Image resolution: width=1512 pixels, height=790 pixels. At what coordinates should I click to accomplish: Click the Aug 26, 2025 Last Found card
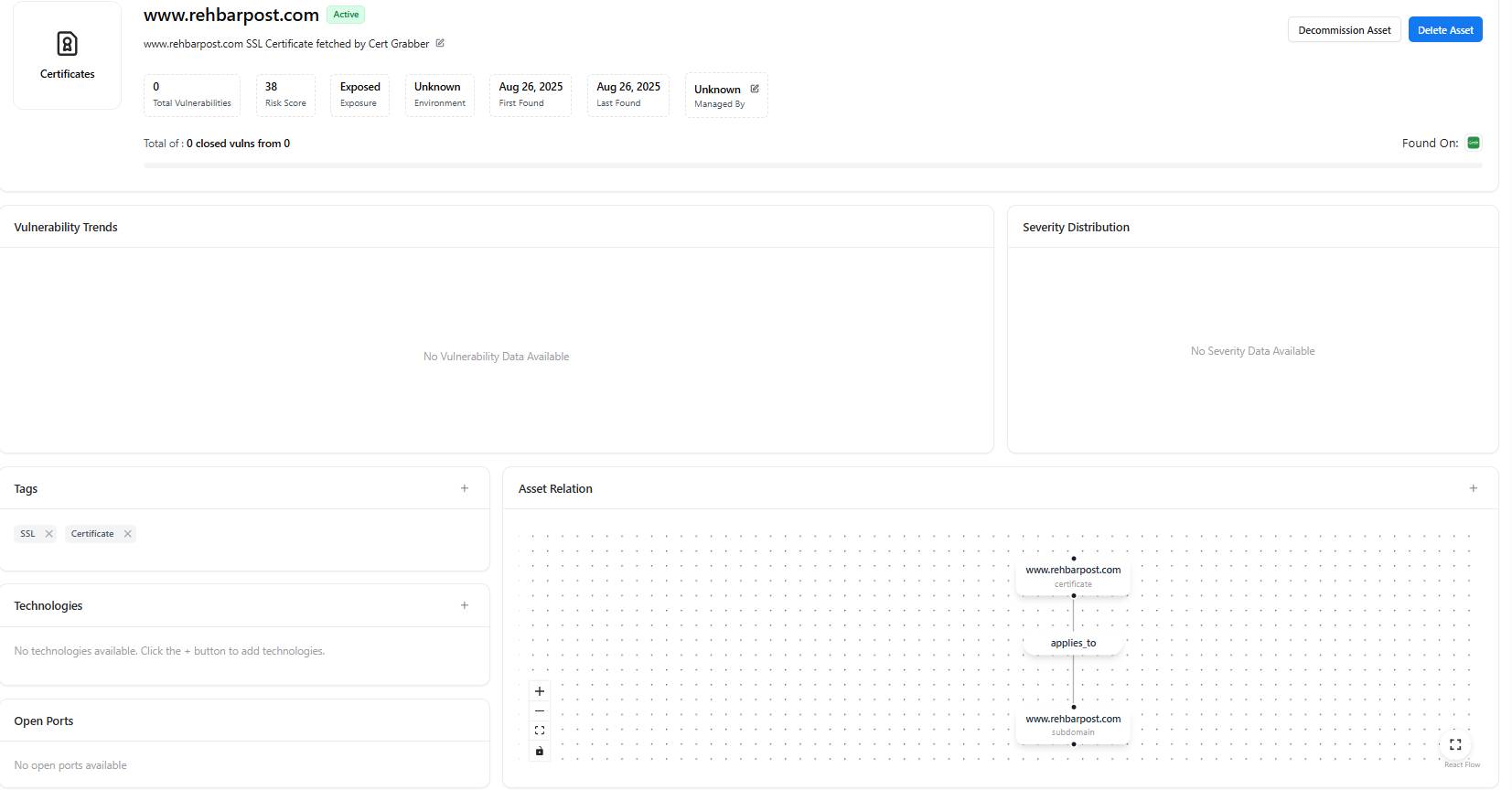pos(628,95)
